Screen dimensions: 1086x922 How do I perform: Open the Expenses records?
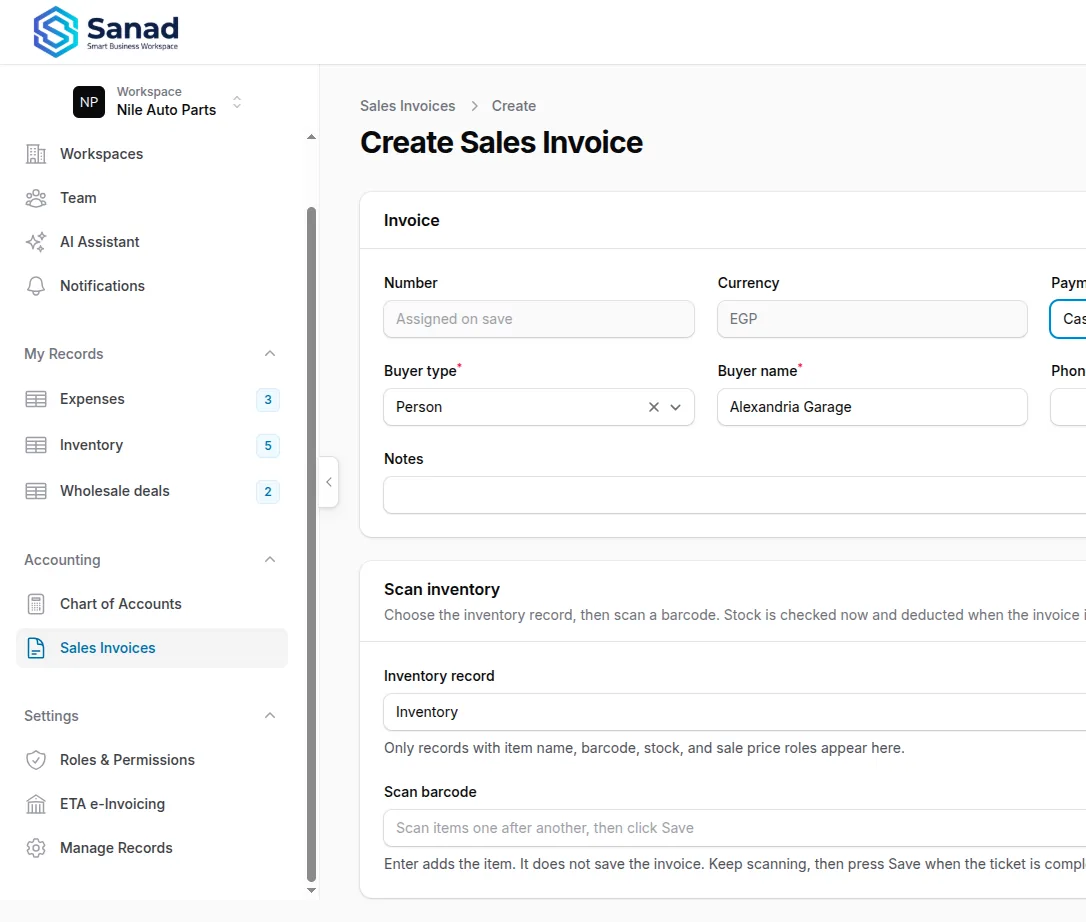pos(92,399)
